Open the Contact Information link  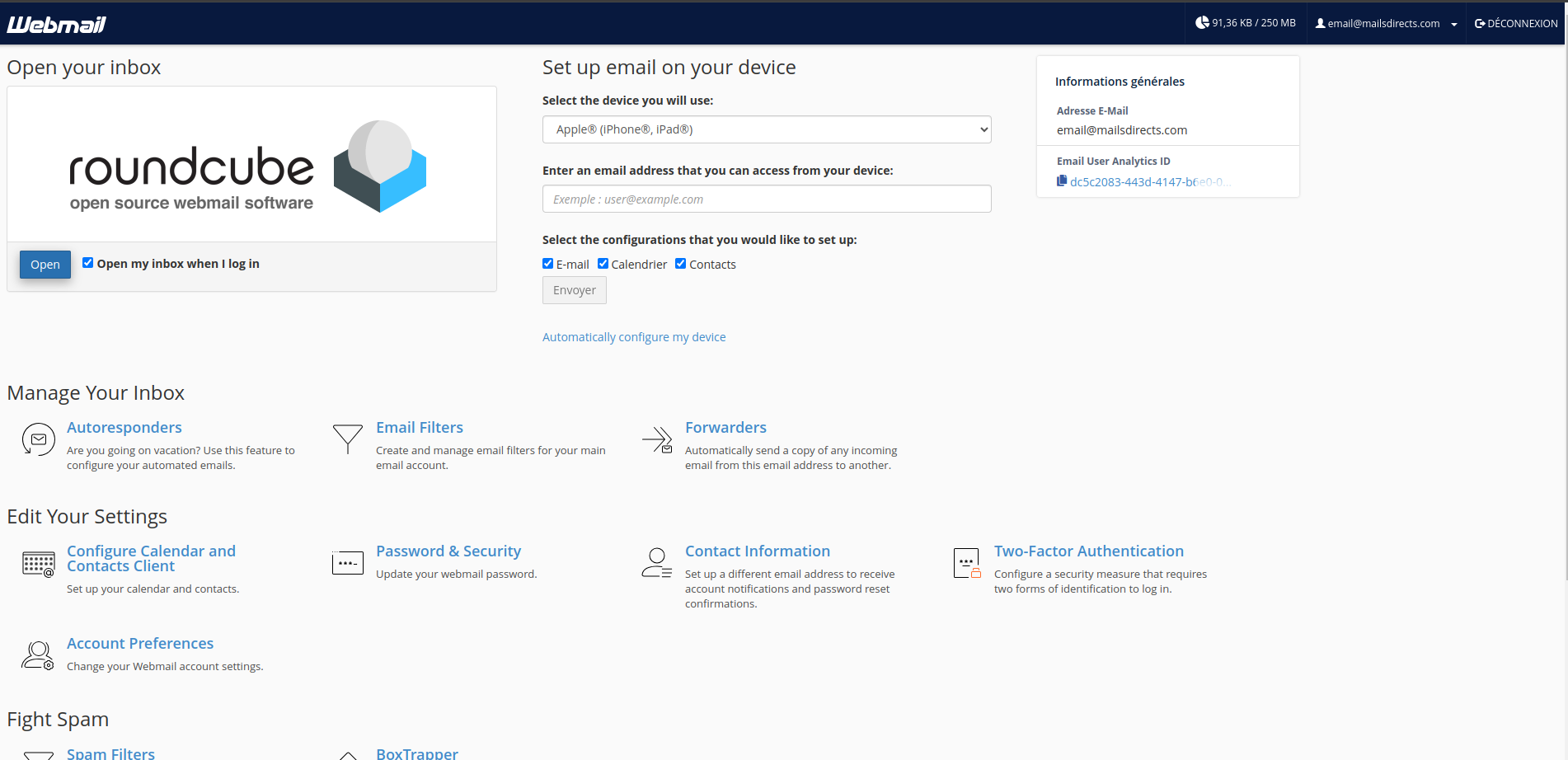[758, 551]
